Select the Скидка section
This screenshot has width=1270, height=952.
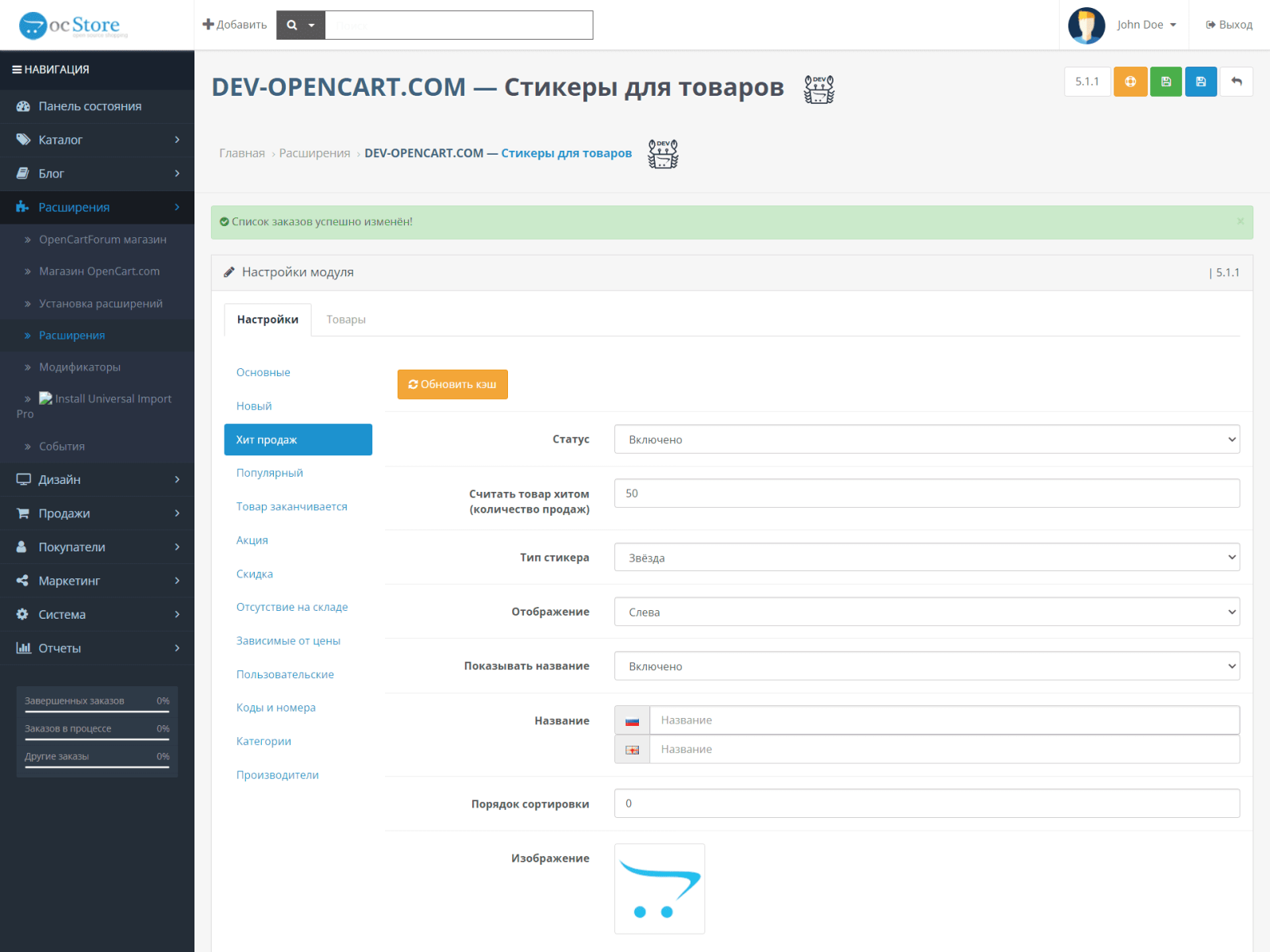click(x=298, y=574)
